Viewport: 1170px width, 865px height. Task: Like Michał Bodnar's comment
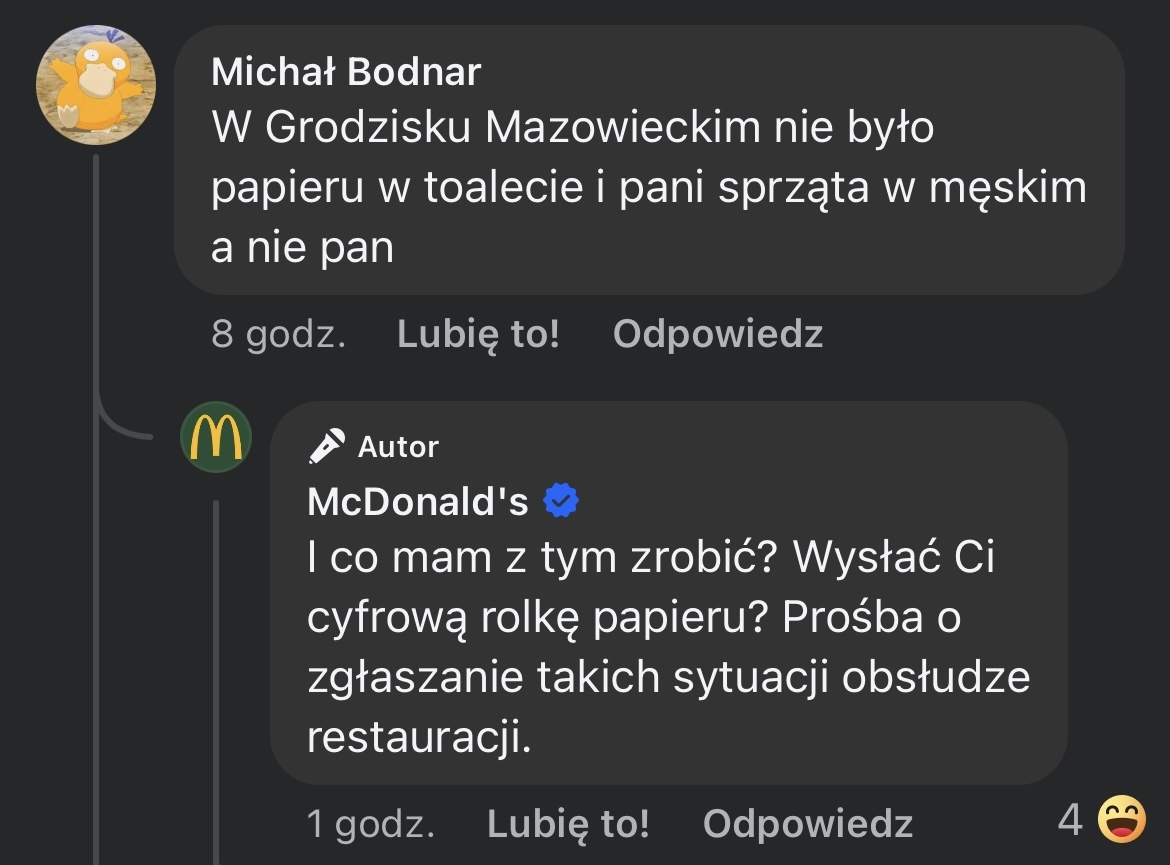(478, 334)
